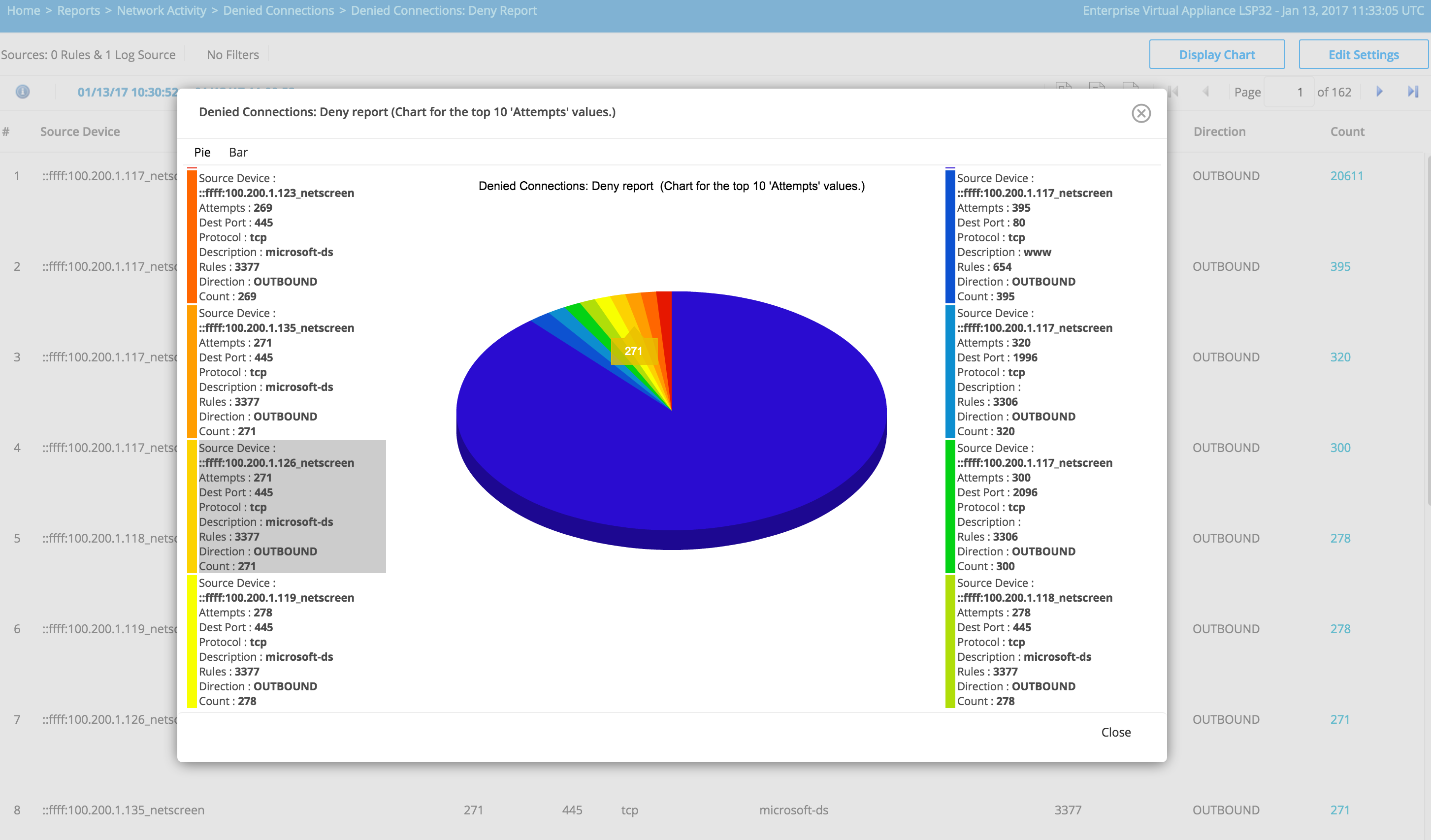
Task: Click the Display Chart button
Action: 1216,55
